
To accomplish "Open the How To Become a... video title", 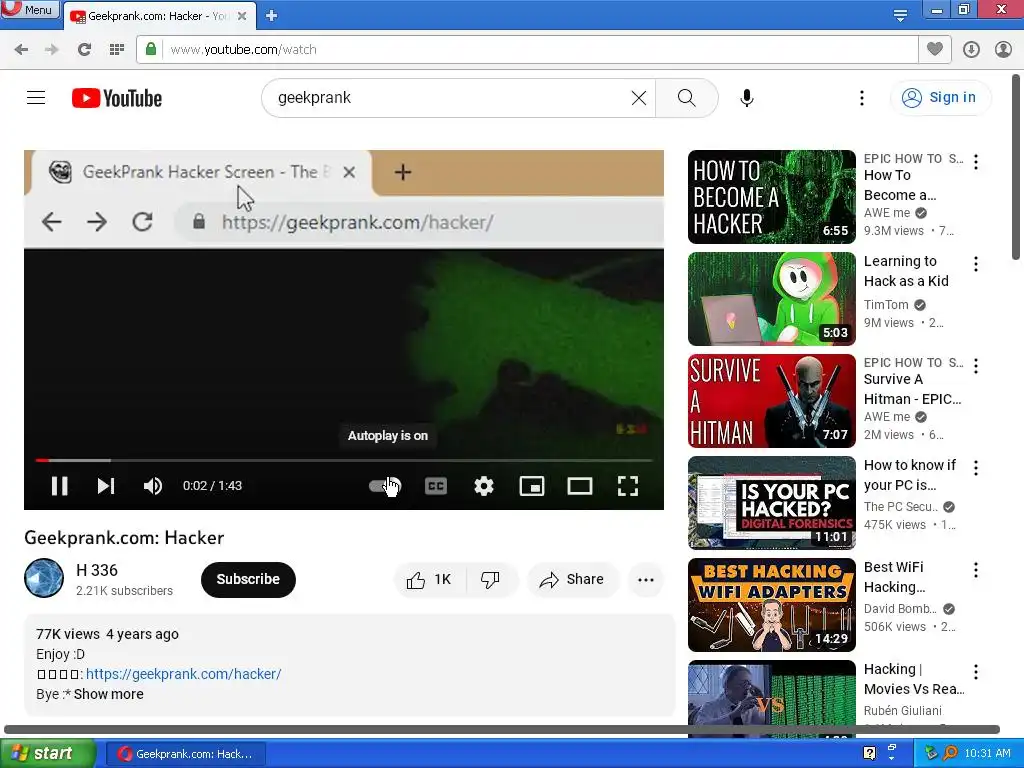I will (900, 185).
